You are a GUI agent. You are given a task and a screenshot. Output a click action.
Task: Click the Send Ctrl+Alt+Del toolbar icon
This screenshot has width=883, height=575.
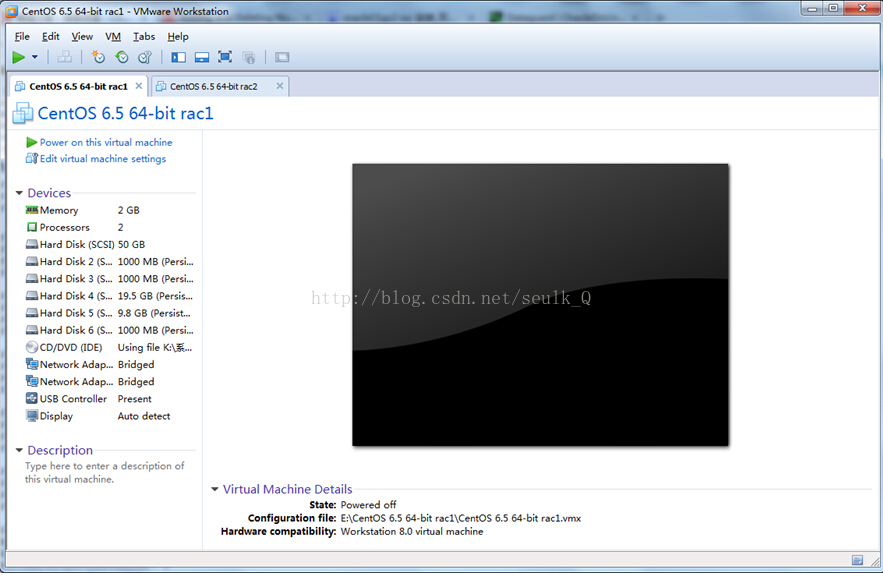[x=65, y=57]
